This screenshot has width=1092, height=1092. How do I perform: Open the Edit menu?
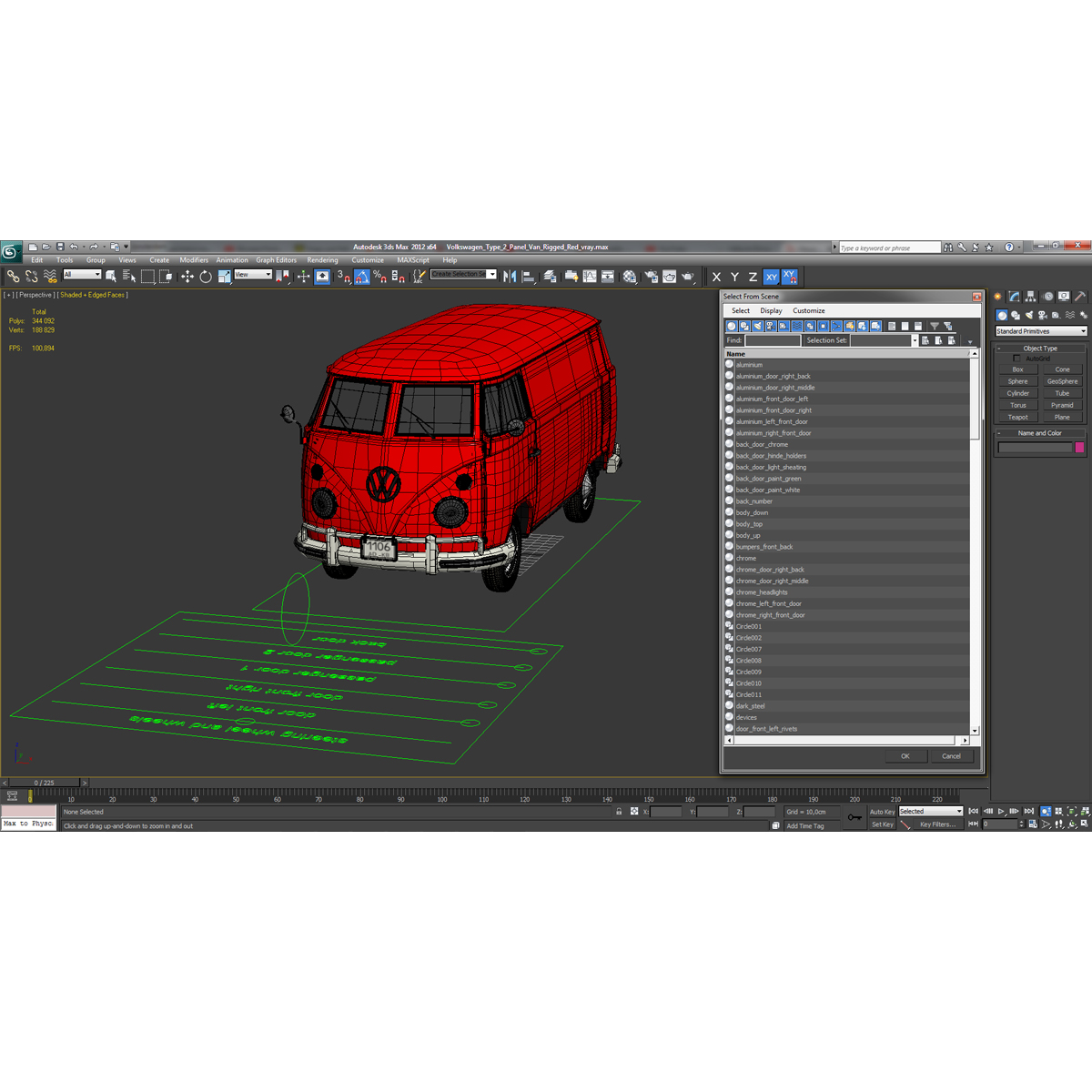point(37,260)
